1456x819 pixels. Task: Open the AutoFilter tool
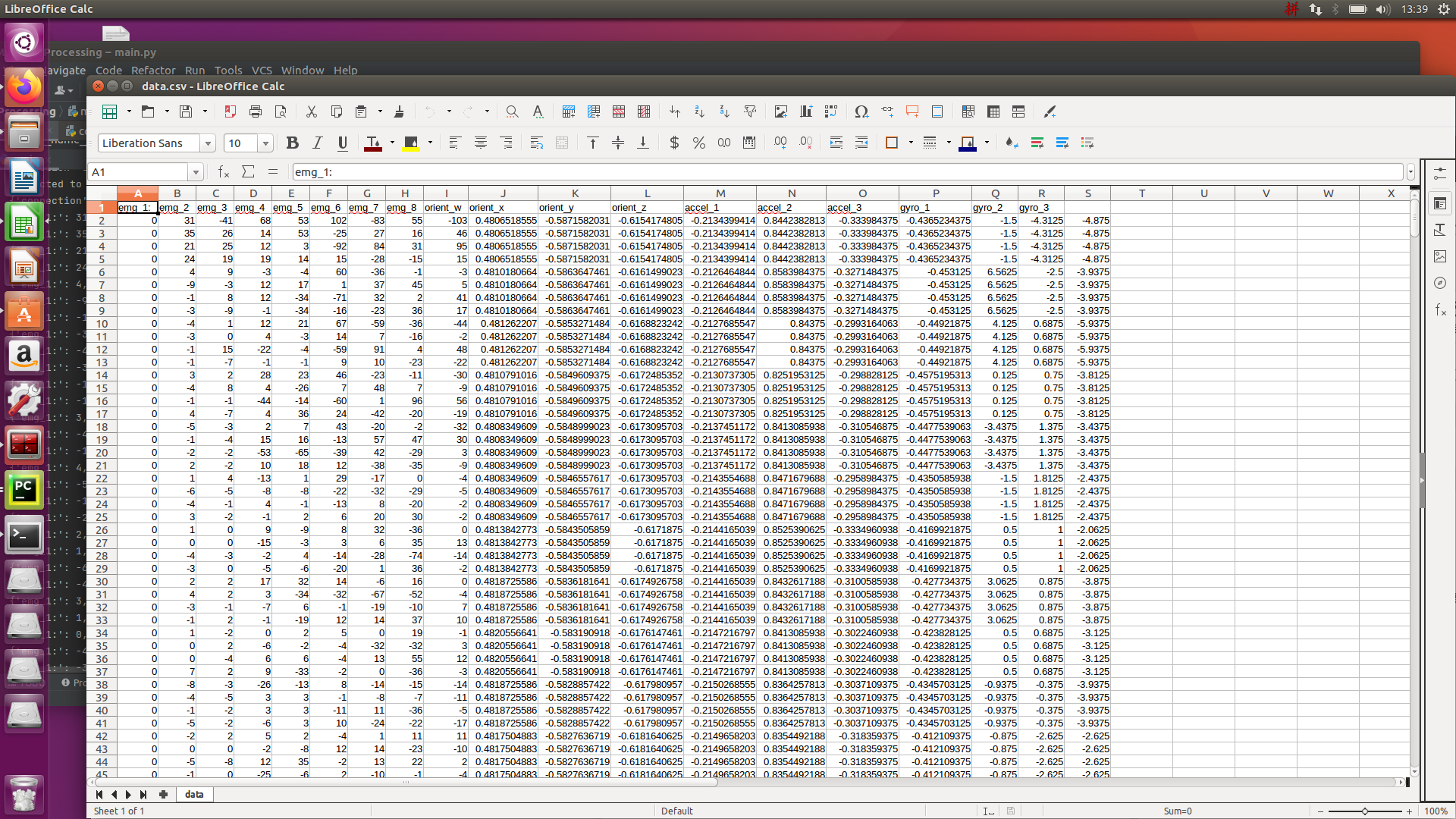click(750, 111)
